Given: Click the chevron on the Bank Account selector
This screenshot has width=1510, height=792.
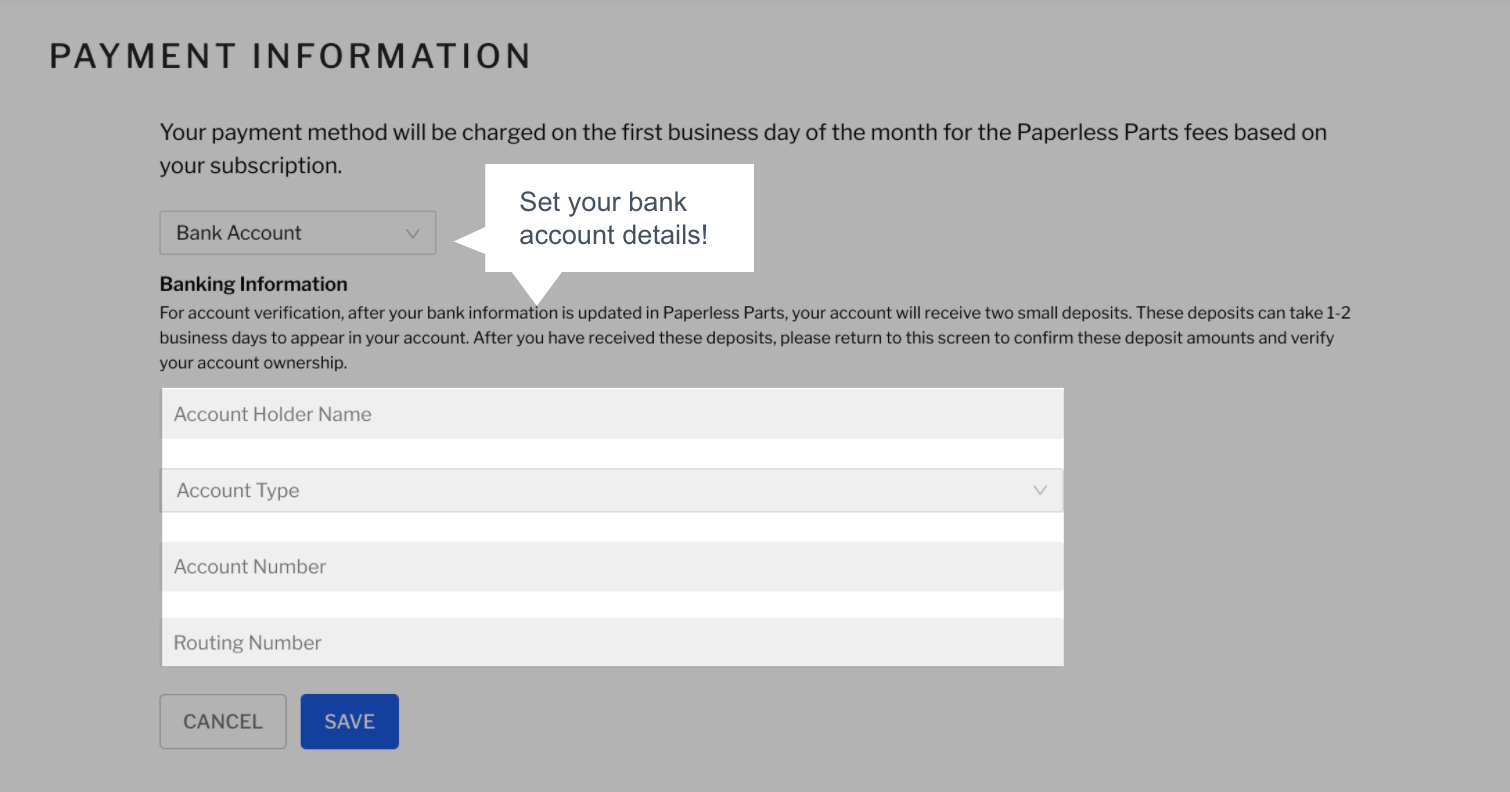Looking at the screenshot, I should pos(413,232).
